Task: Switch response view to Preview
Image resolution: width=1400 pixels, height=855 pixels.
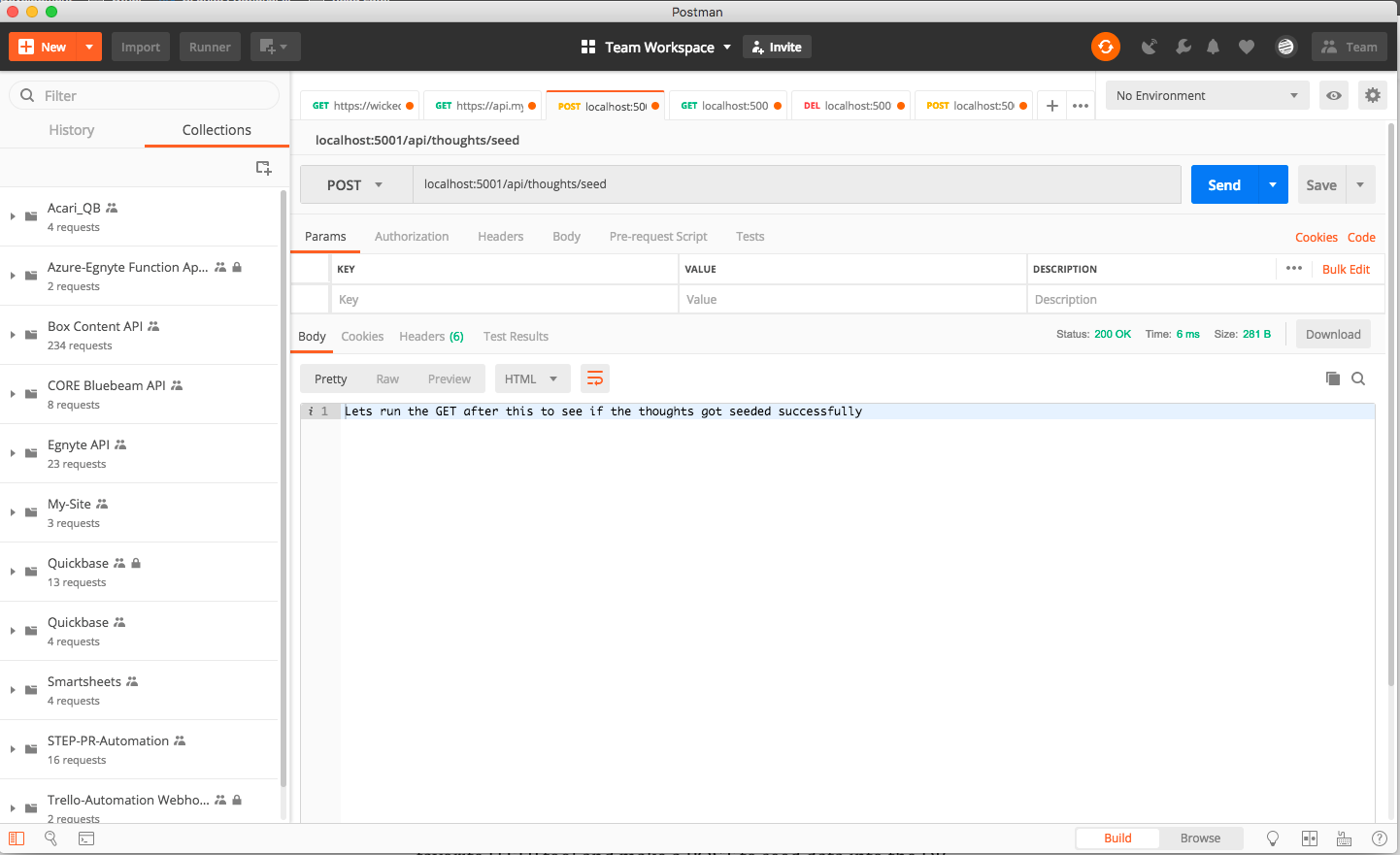Action: click(x=450, y=378)
